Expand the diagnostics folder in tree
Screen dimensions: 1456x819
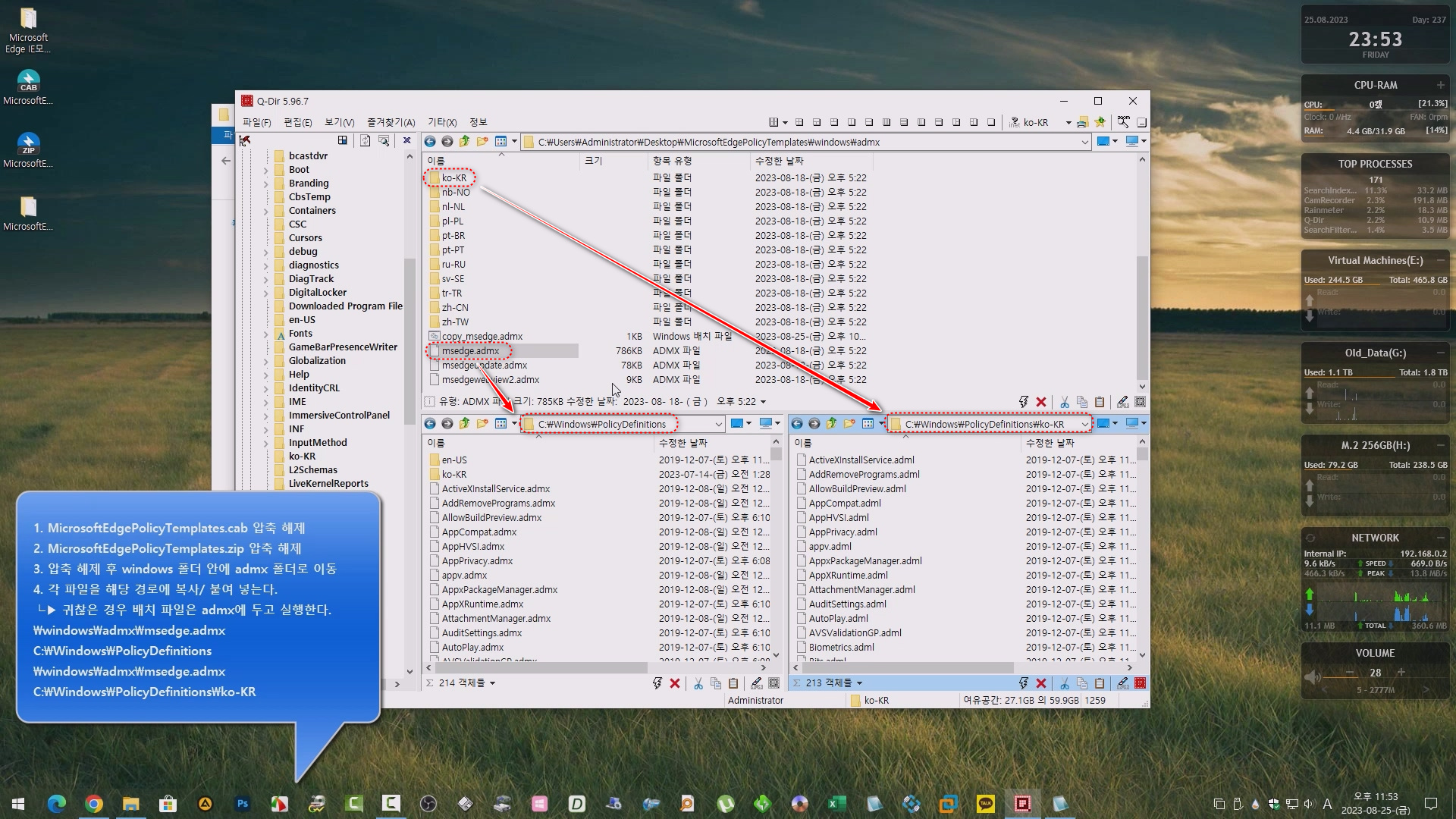(265, 265)
